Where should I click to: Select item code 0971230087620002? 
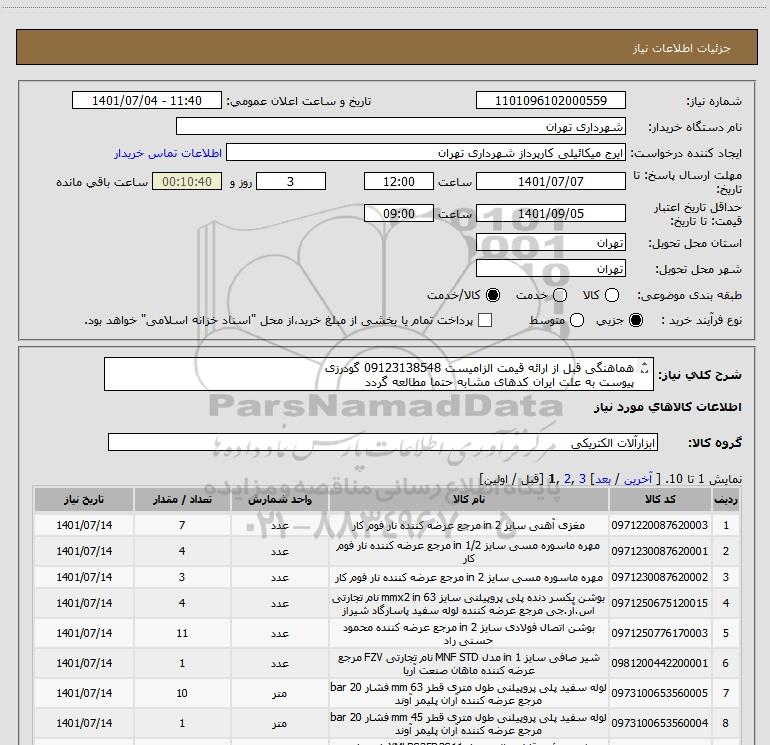(660, 577)
